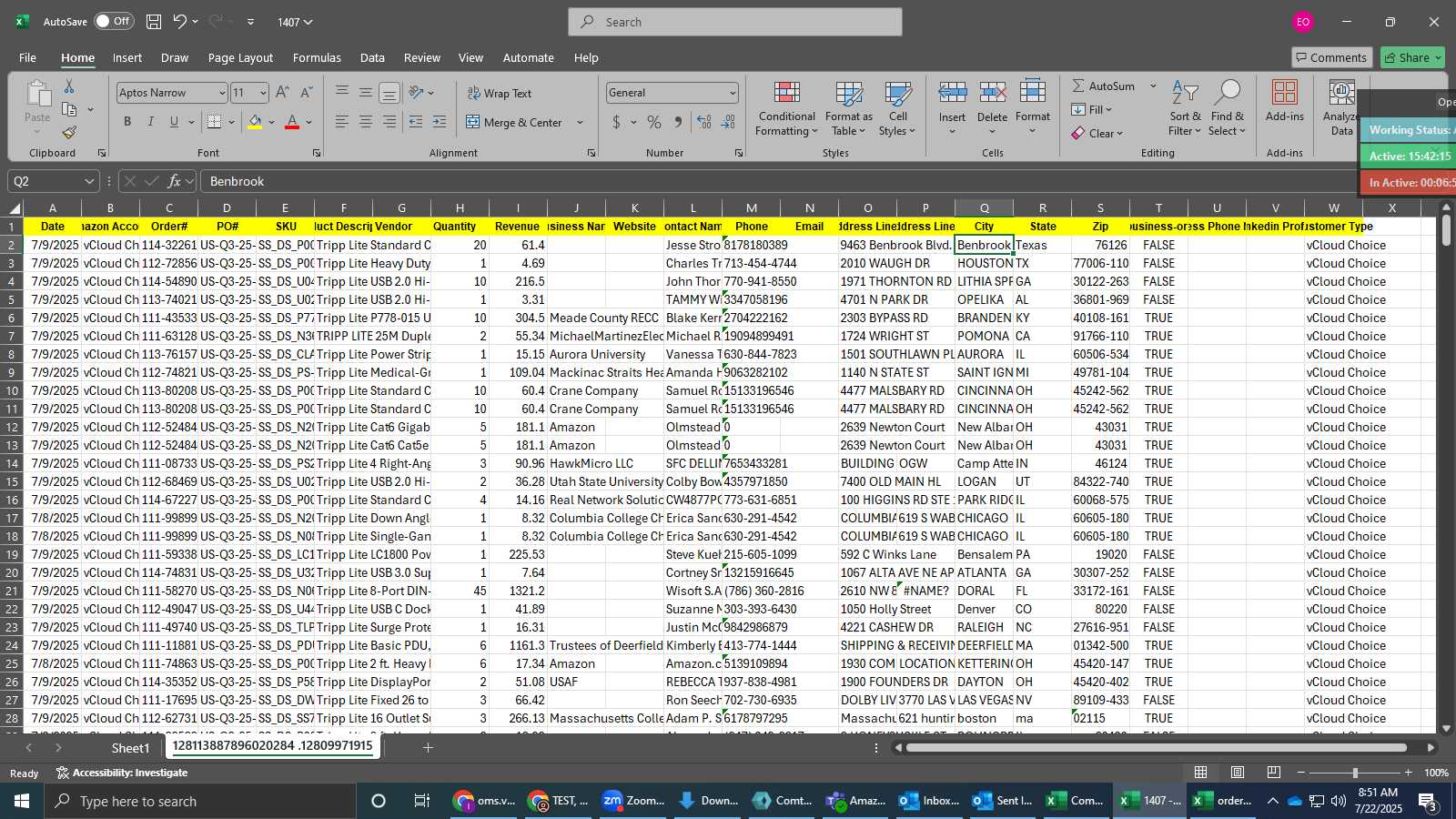Click the Increase Indent icon
The image size is (1456, 819).
(x=440, y=122)
